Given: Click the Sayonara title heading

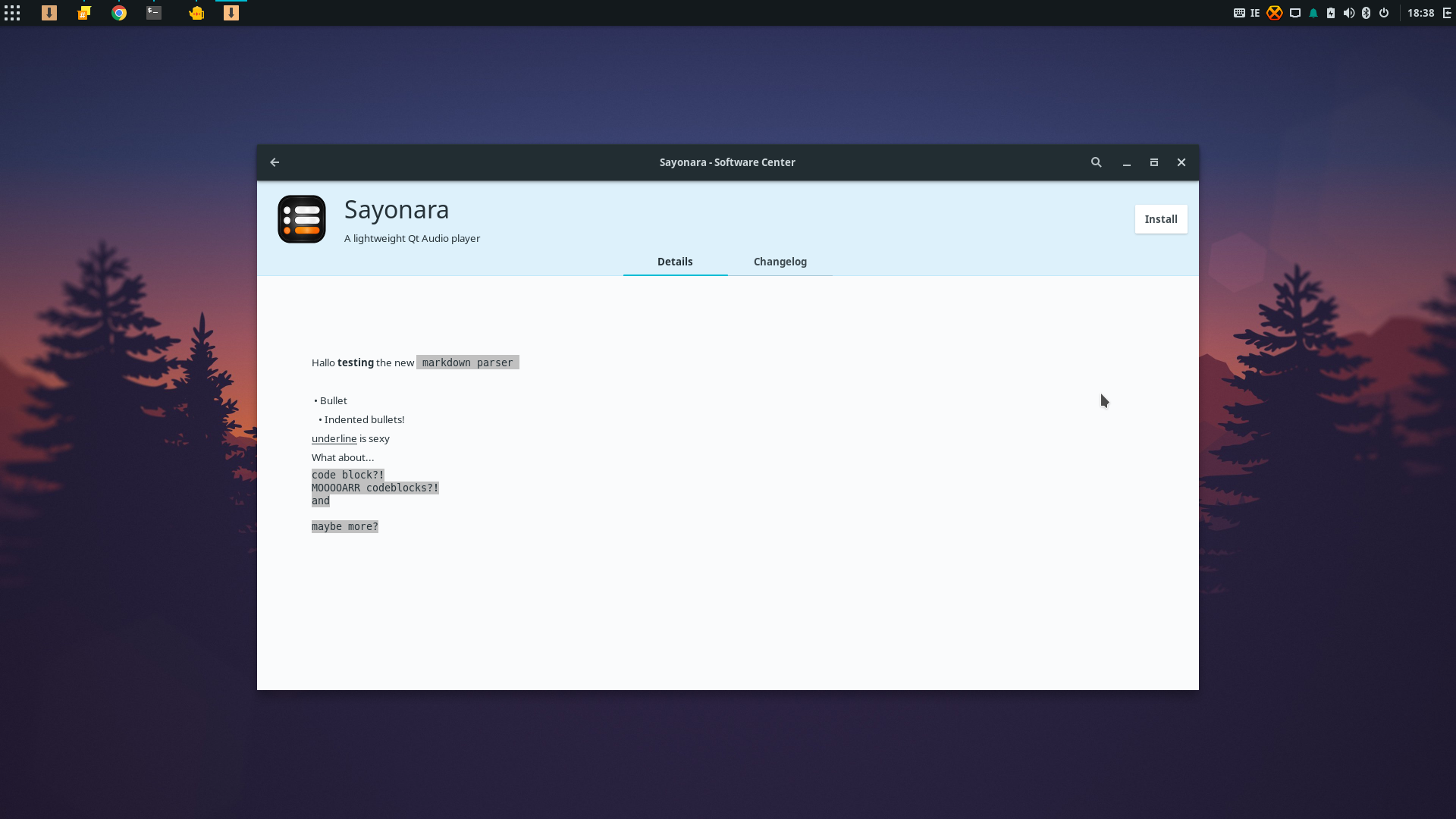Looking at the screenshot, I should pyautogui.click(x=397, y=210).
